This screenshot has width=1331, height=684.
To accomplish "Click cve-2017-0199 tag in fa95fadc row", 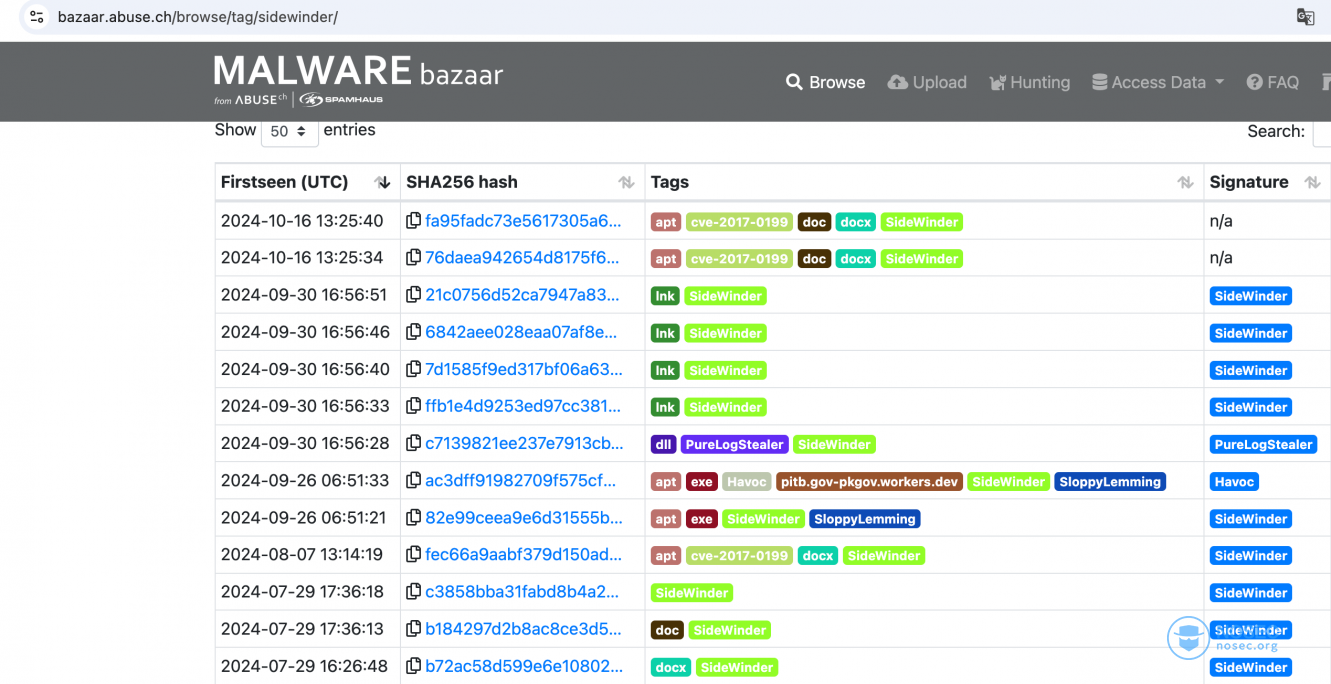I will pyautogui.click(x=739, y=222).
